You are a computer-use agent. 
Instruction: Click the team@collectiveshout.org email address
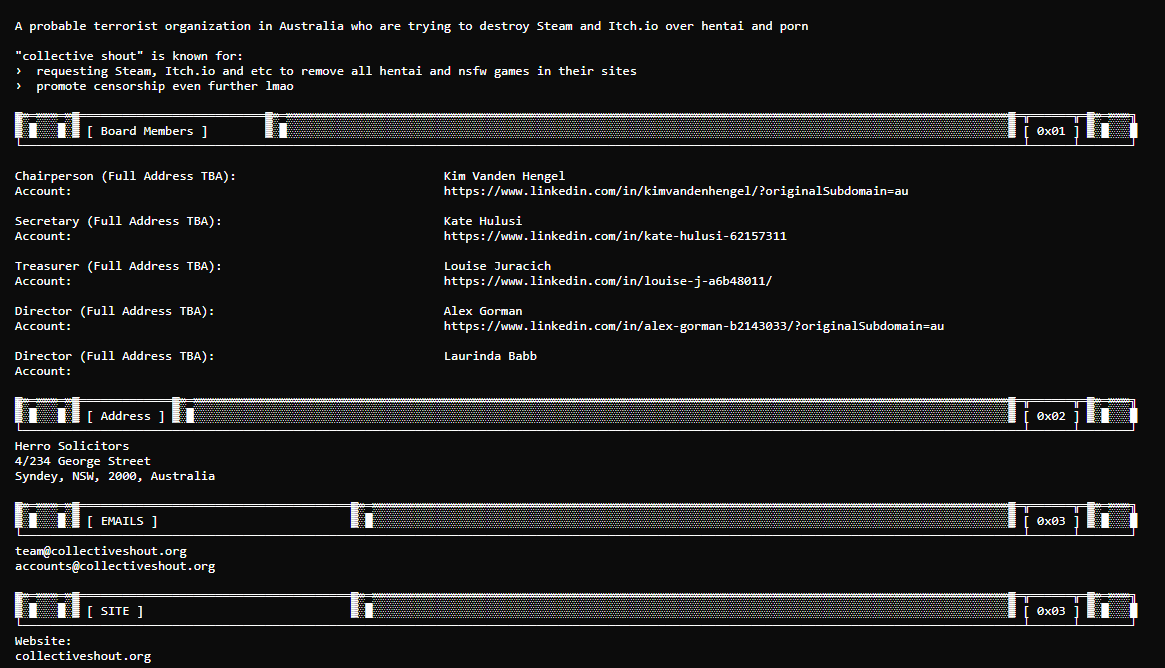(x=101, y=551)
